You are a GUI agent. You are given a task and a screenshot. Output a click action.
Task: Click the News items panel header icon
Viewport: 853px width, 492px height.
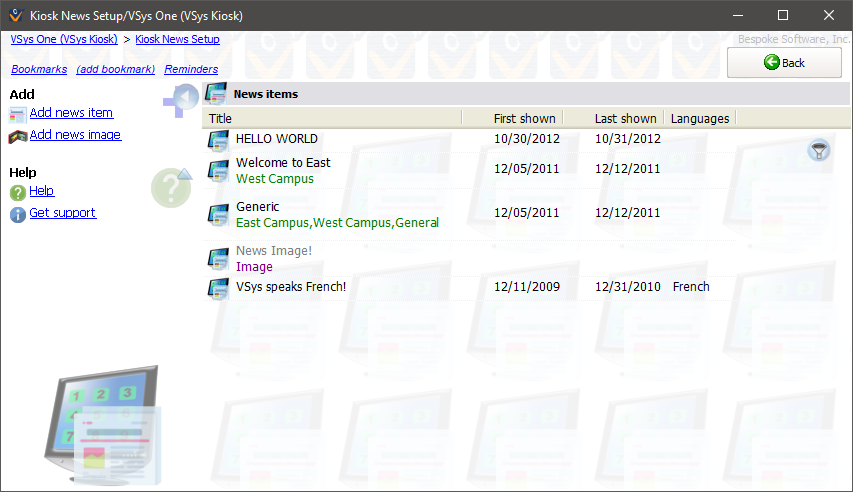tap(215, 94)
